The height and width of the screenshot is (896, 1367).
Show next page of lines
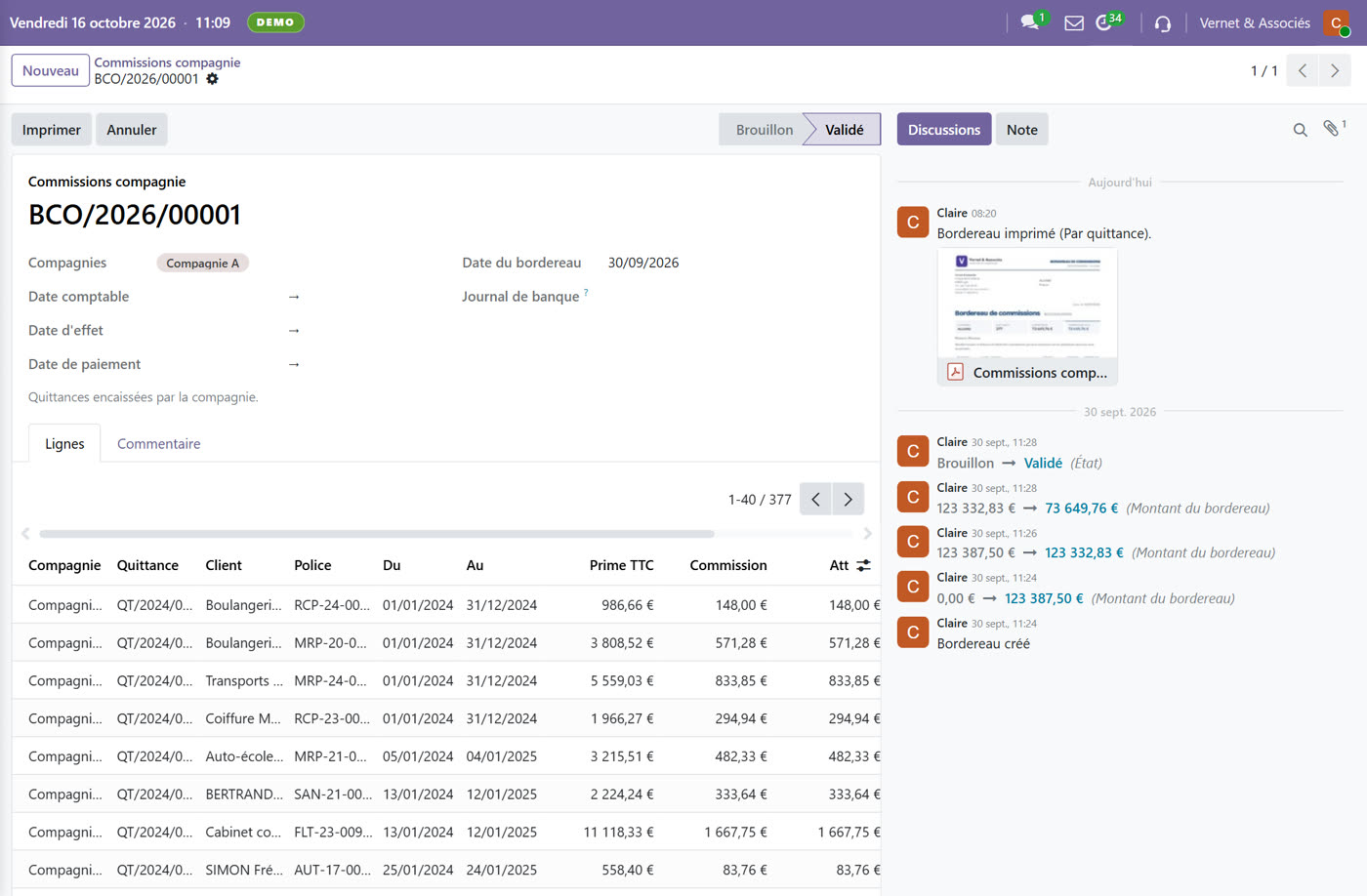[848, 499]
